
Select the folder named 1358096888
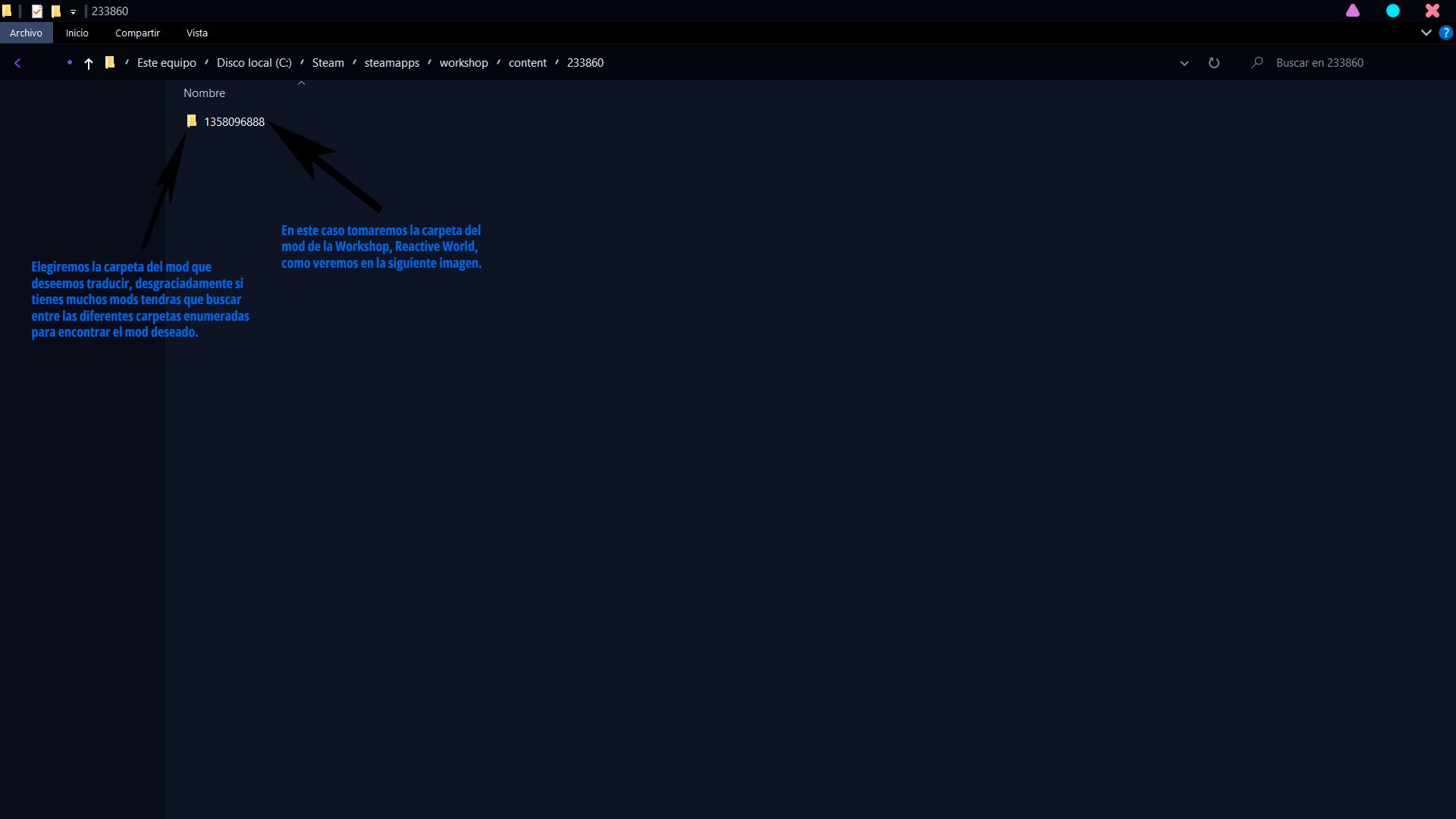tap(234, 122)
